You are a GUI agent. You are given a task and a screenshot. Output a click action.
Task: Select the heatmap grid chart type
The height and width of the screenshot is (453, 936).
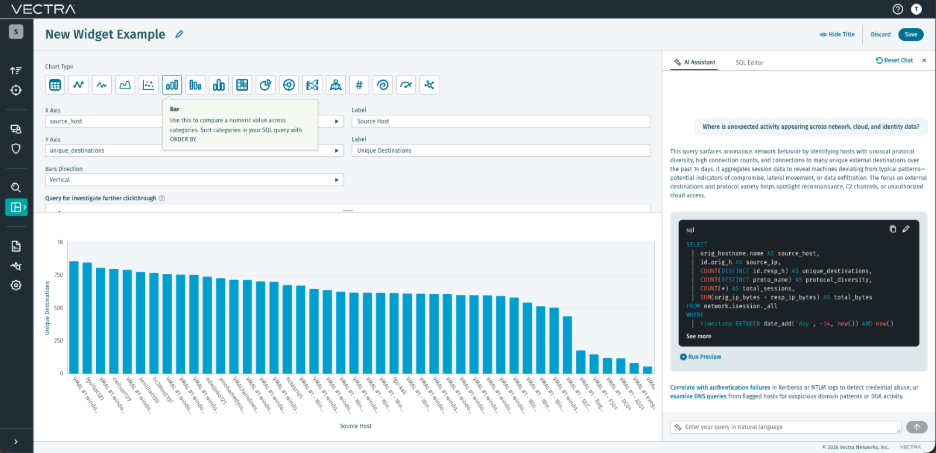(242, 85)
